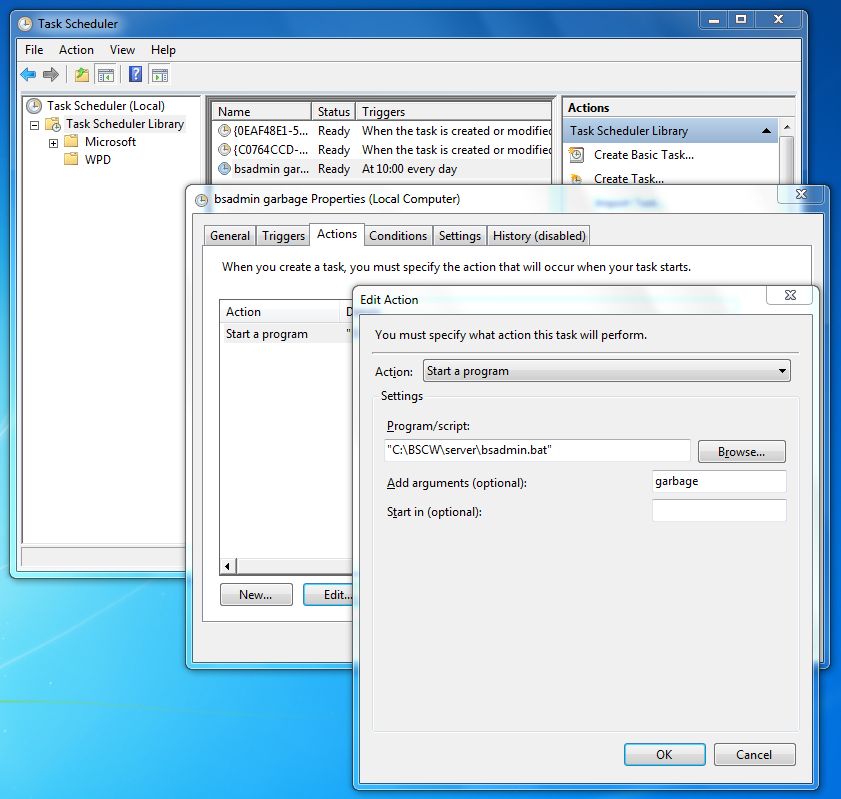Switch to the Triggers tab
The width and height of the screenshot is (841, 799).
283,236
